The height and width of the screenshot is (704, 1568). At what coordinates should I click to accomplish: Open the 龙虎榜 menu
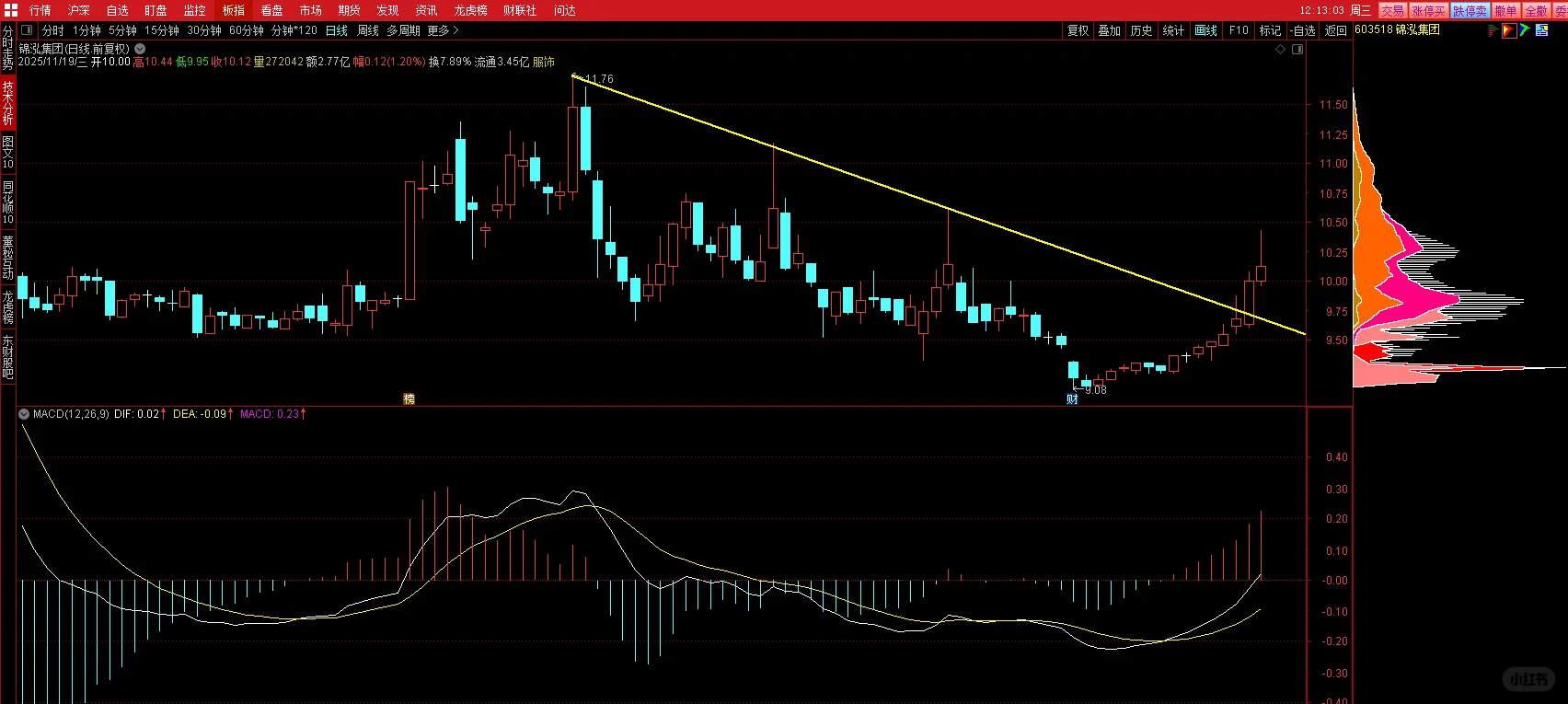[471, 10]
